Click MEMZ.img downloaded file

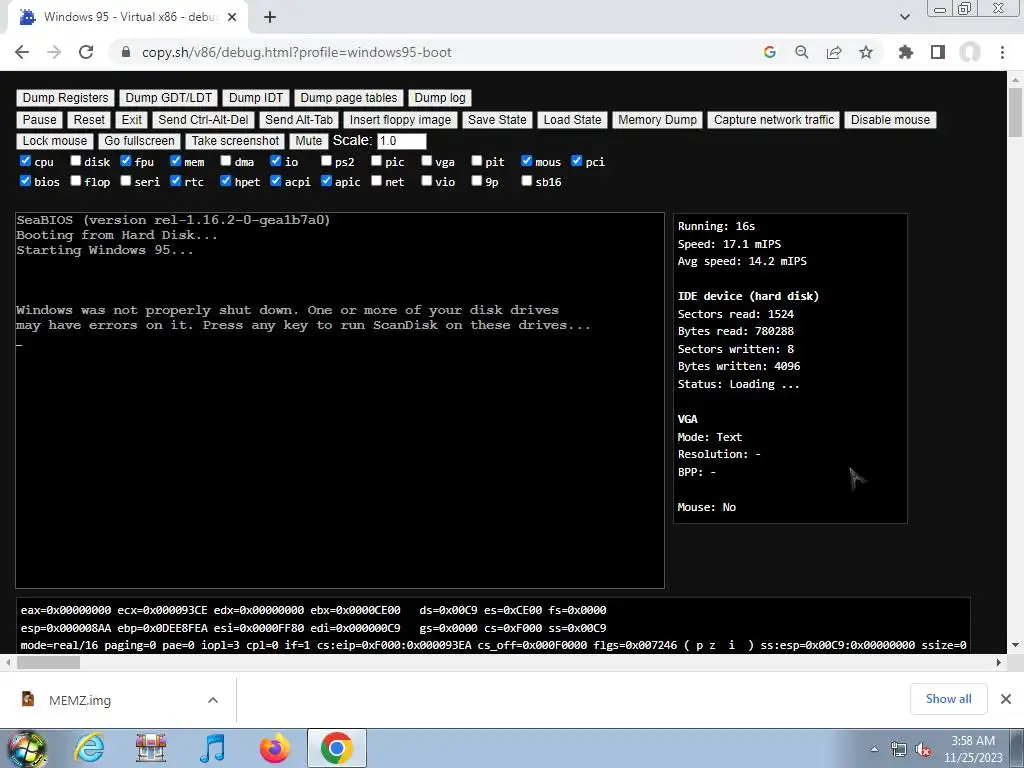[80, 700]
